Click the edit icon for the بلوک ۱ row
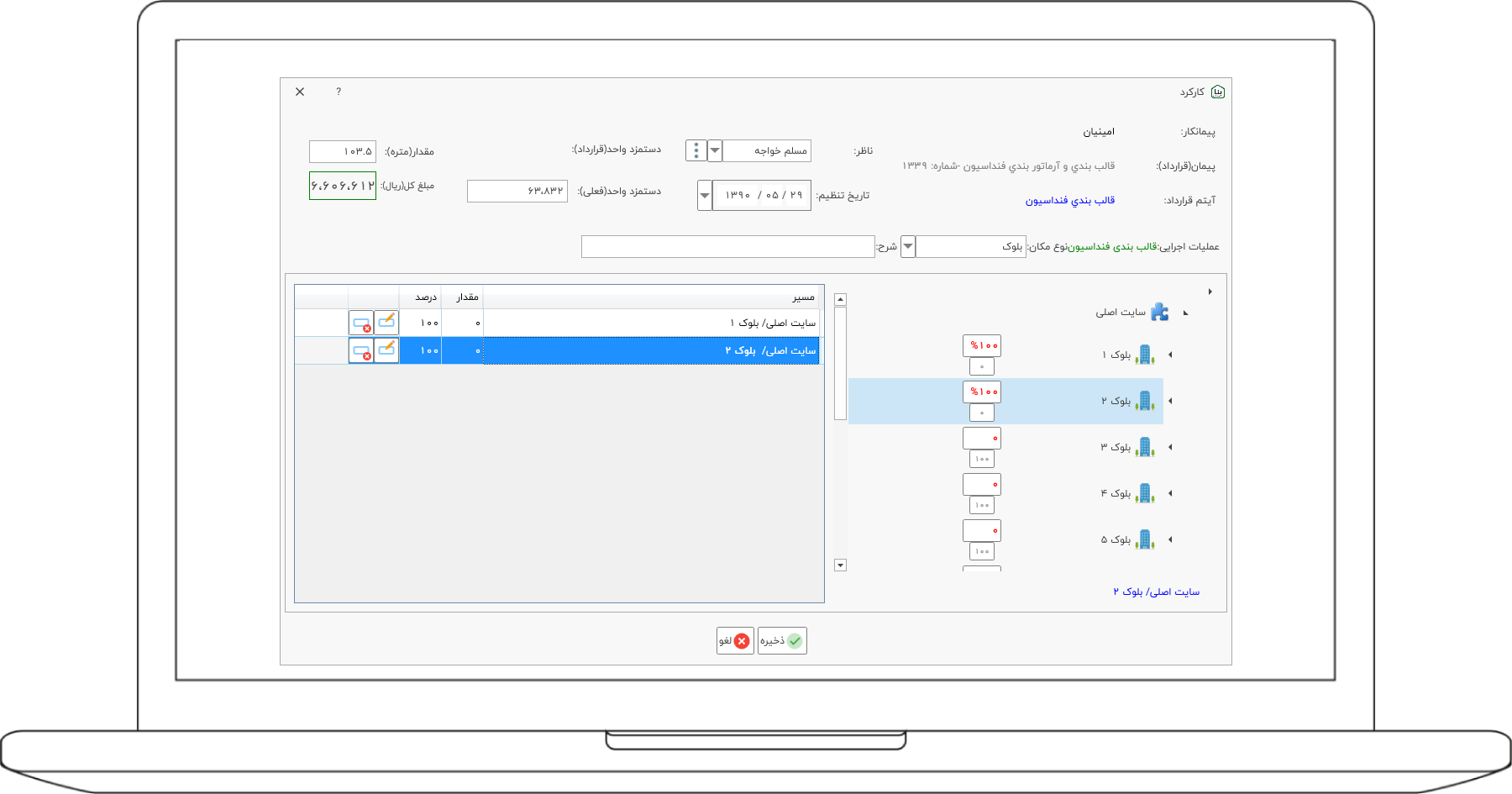1512x794 pixels. (386, 323)
